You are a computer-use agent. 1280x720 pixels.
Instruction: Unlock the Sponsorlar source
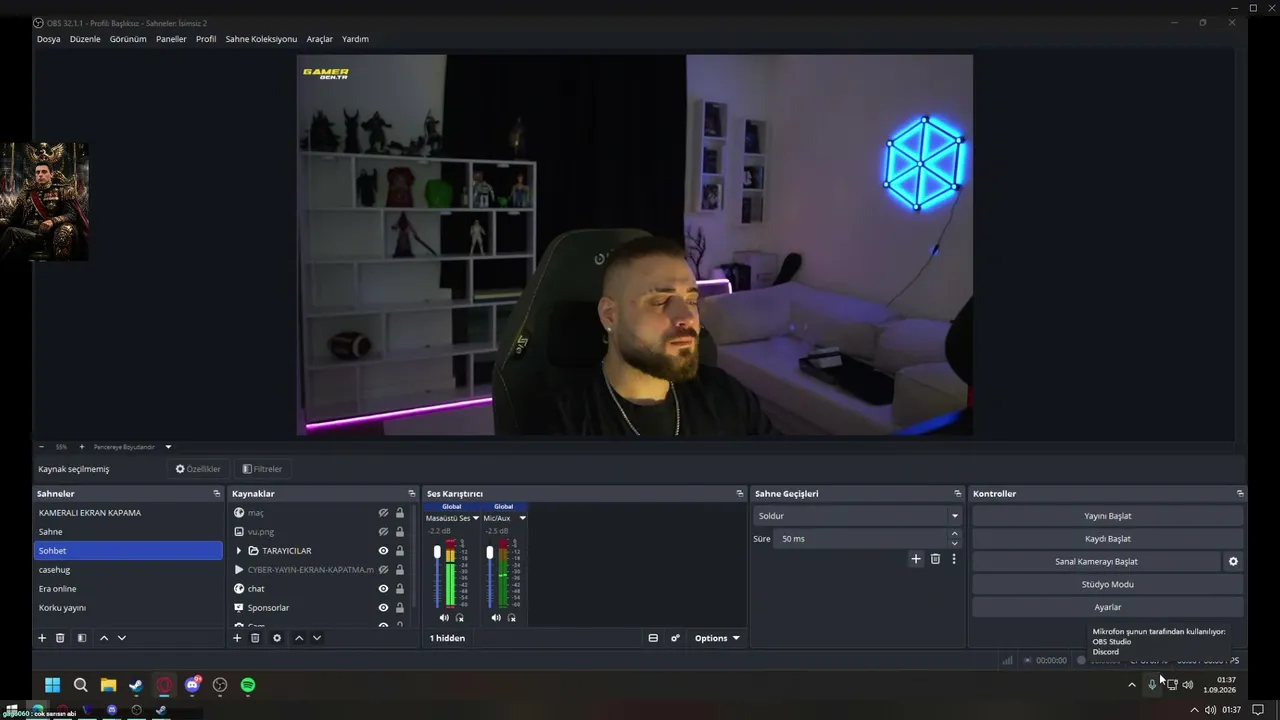pos(400,608)
